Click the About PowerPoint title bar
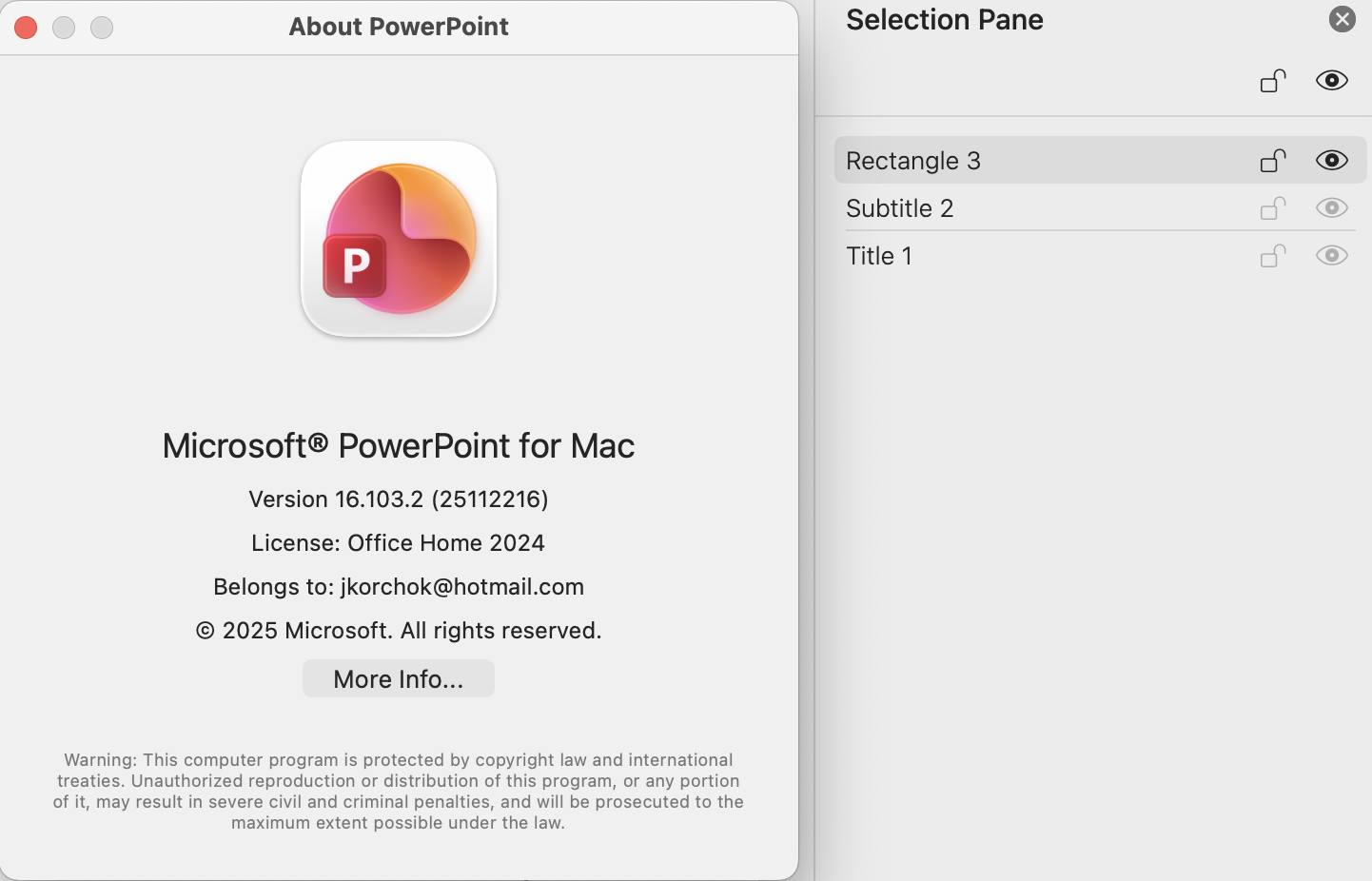1372x881 pixels. [x=399, y=27]
